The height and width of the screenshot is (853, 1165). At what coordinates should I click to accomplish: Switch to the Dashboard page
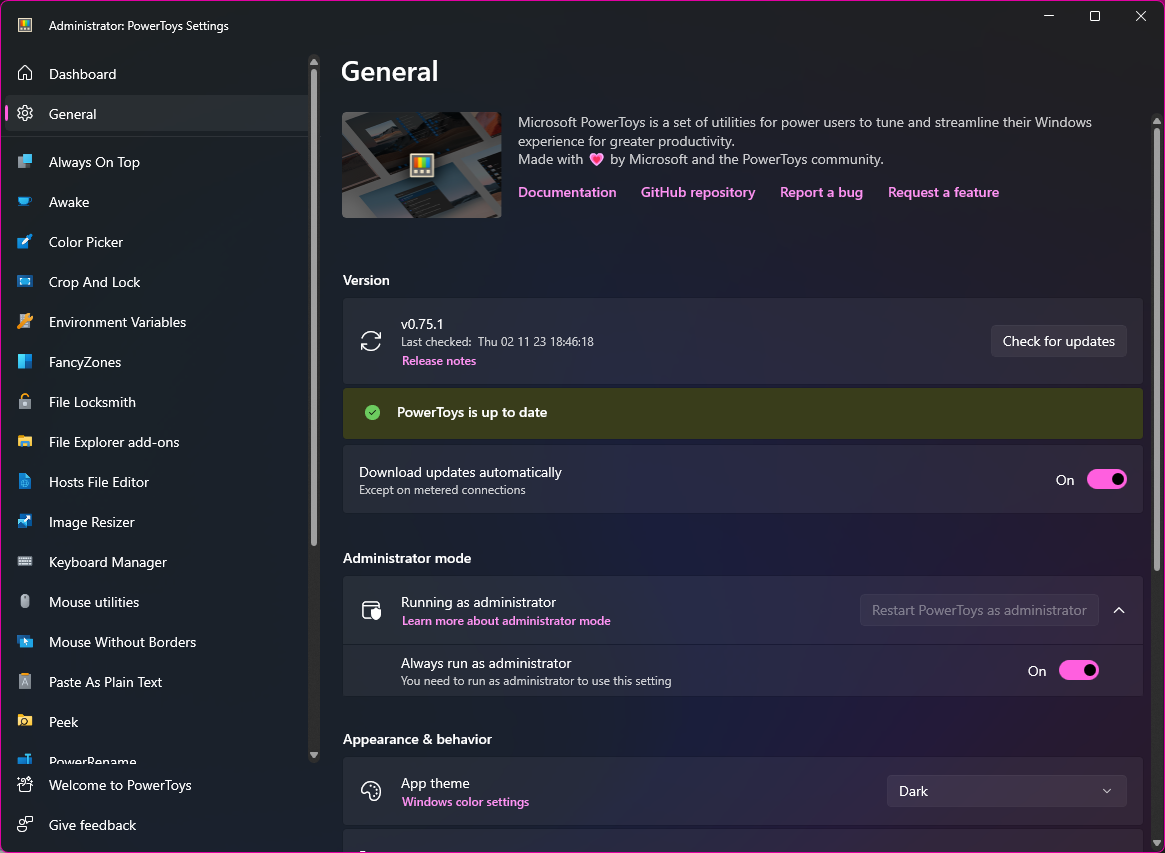pyautogui.click(x=82, y=73)
